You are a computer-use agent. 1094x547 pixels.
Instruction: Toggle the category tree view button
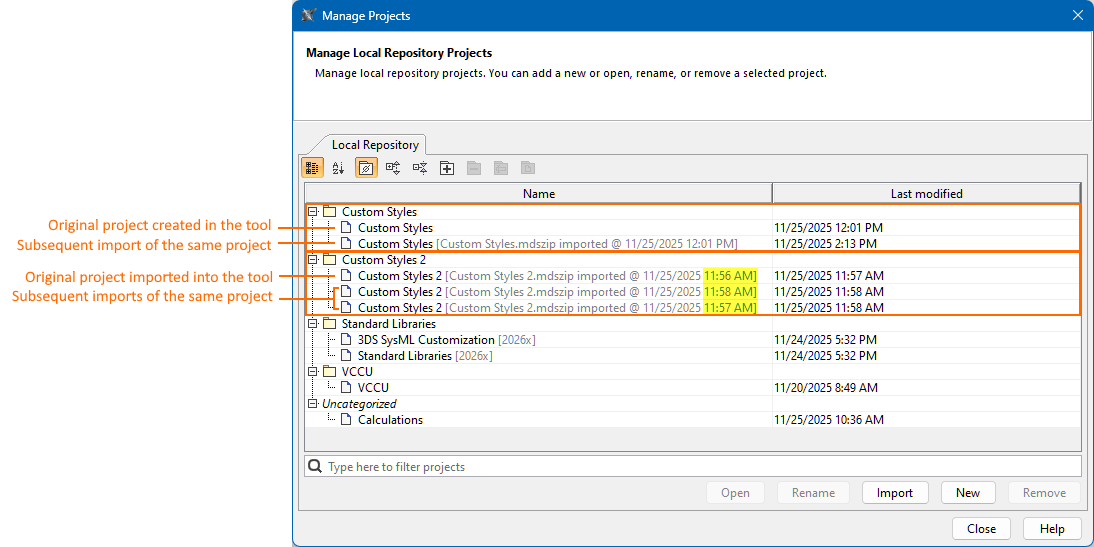click(x=312, y=168)
